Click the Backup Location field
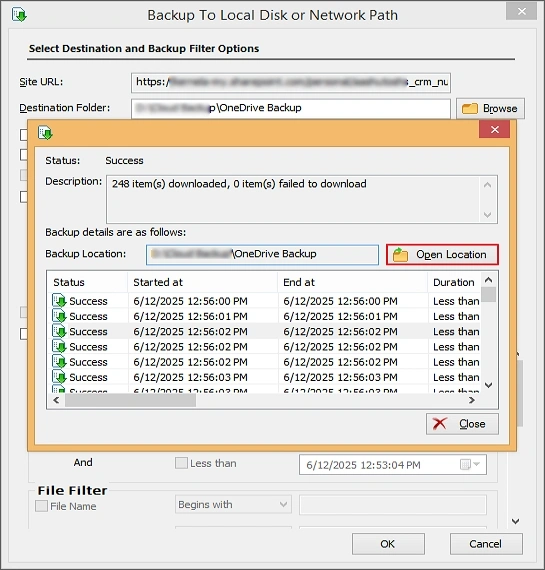 tap(262, 254)
